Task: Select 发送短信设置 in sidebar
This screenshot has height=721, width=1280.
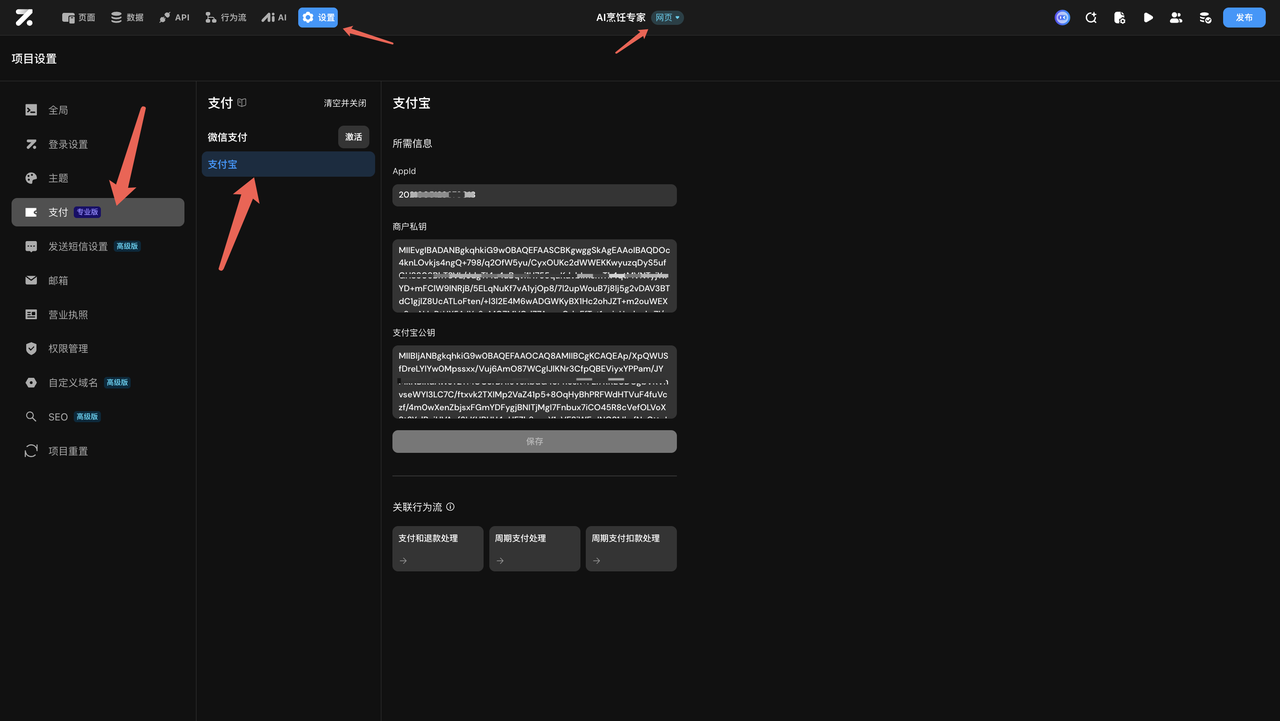Action: click(98, 246)
